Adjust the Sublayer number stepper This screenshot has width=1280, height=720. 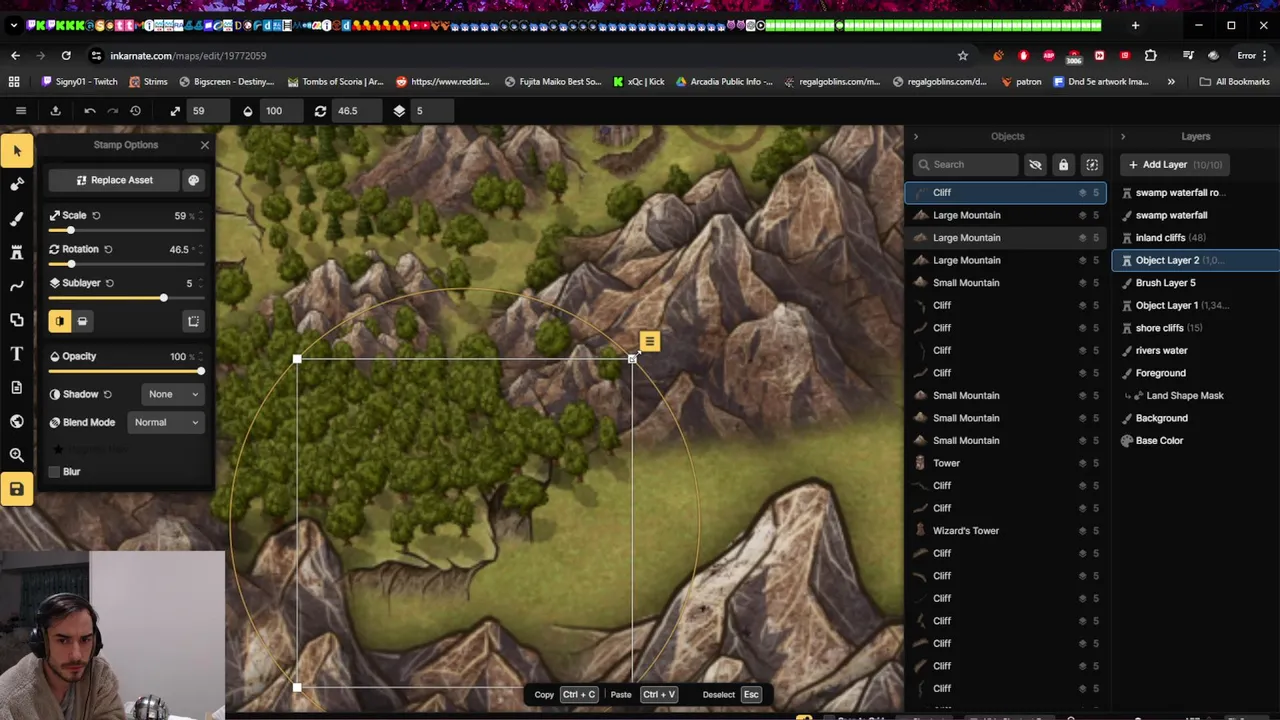pos(200,283)
